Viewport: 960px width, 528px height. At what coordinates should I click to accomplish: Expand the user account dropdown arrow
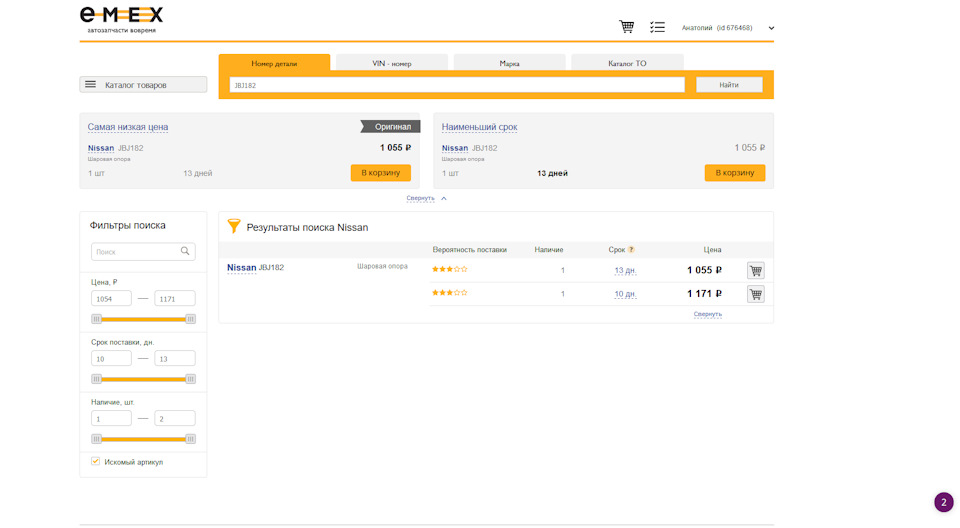click(771, 28)
